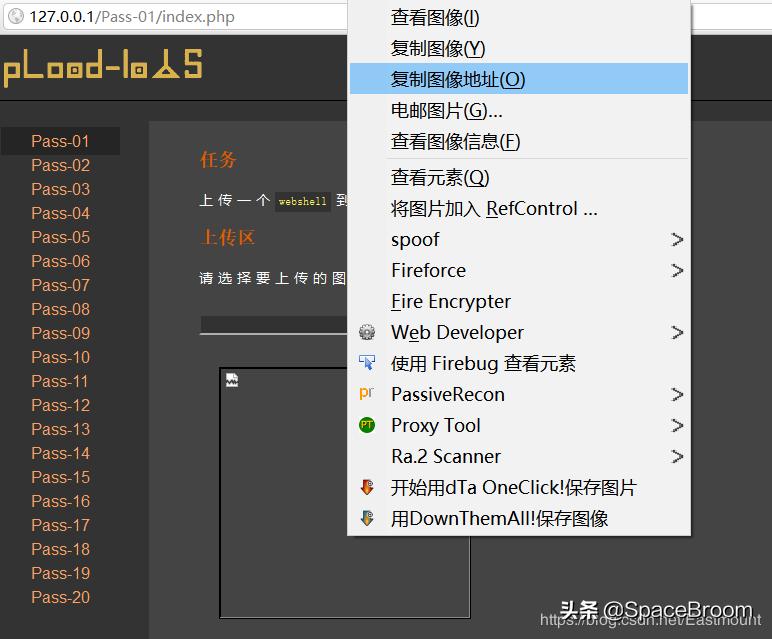
Task: Click the PassiveRecon menu entry
Action: (519, 394)
